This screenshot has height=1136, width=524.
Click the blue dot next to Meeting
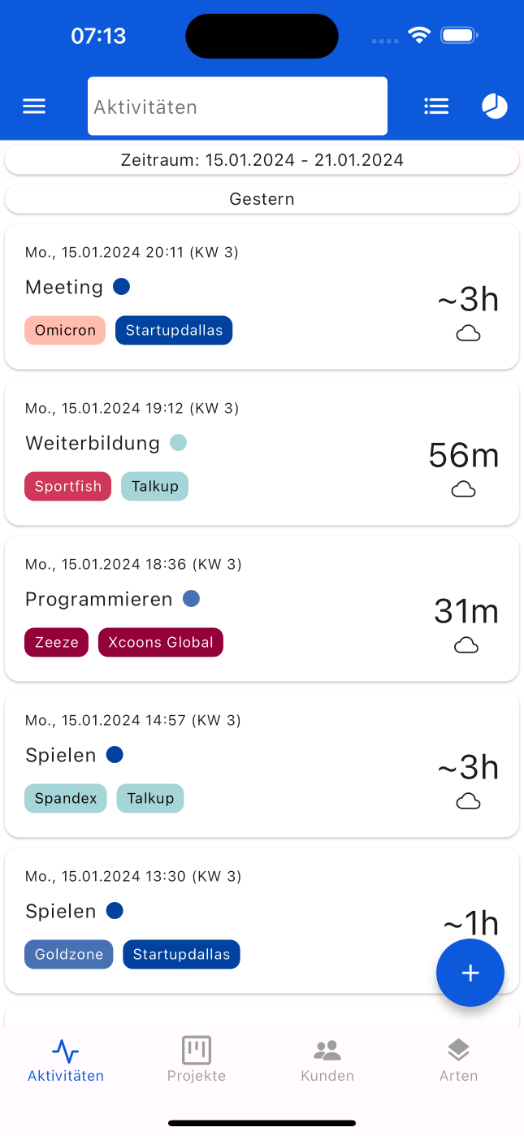(121, 287)
